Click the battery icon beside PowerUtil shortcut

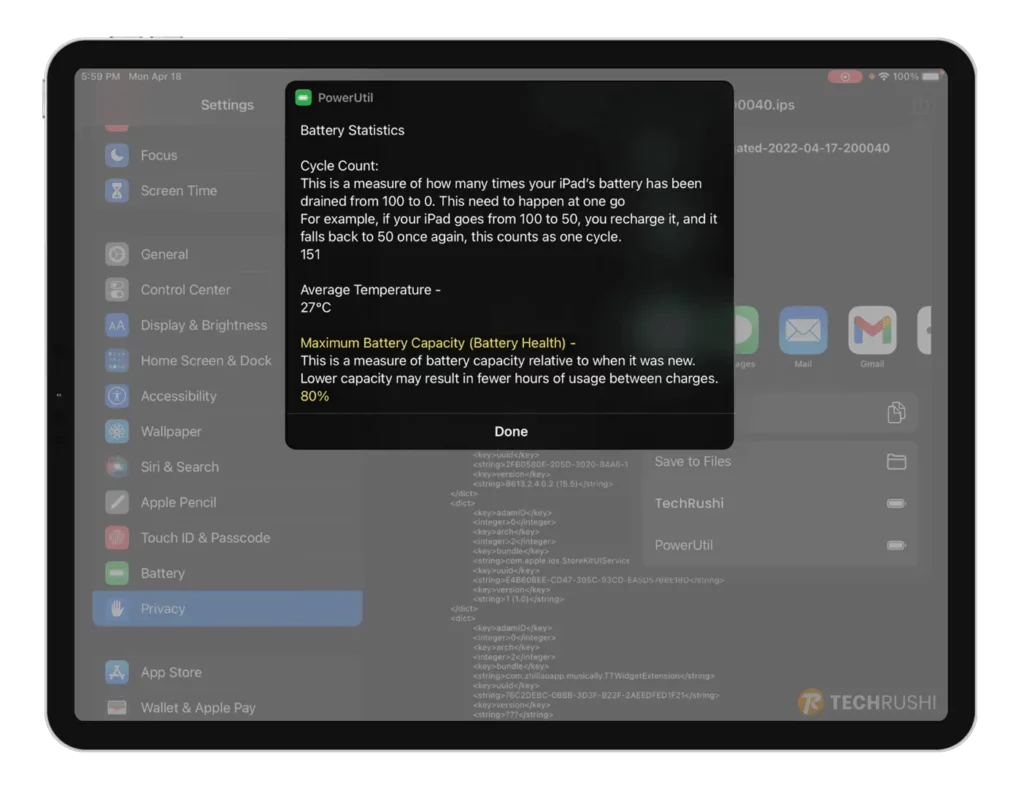896,545
